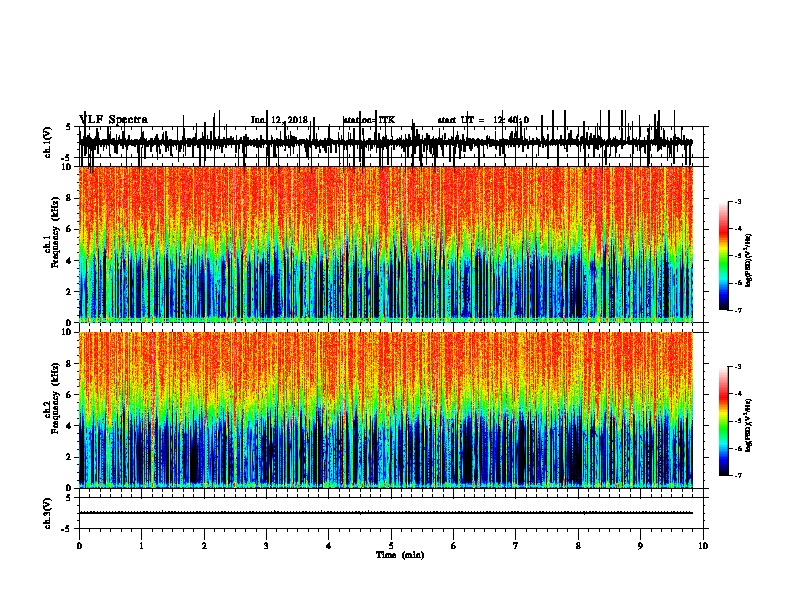Click time-axis tick label "1"
The height and width of the screenshot is (612, 792).
[141, 546]
